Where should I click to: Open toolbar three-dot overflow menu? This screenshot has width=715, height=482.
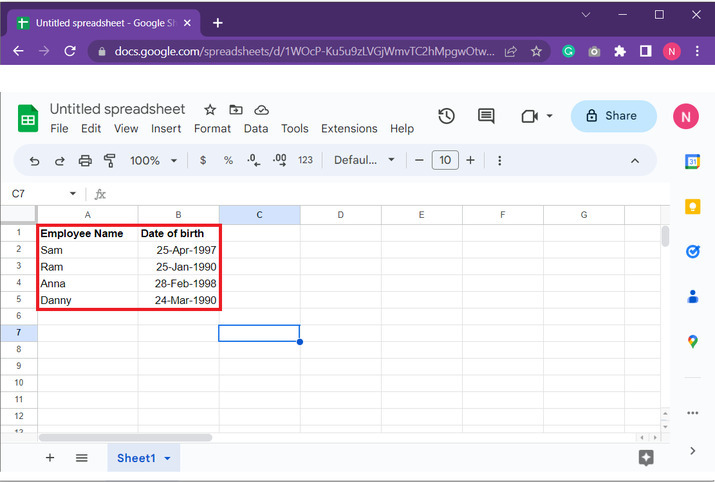[500, 161]
